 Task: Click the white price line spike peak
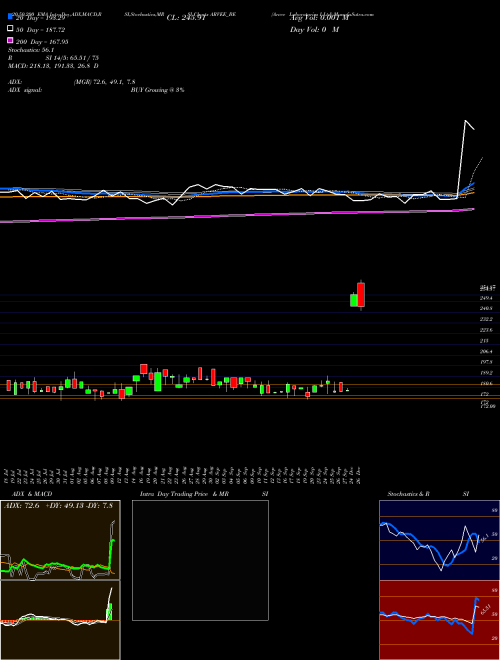pos(465,121)
